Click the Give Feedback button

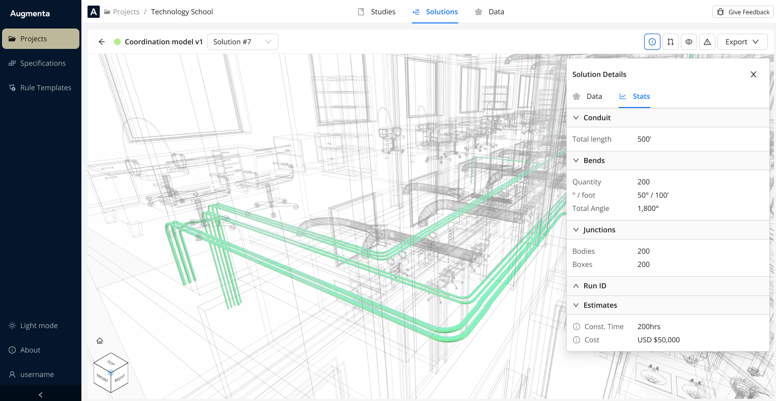(x=741, y=12)
